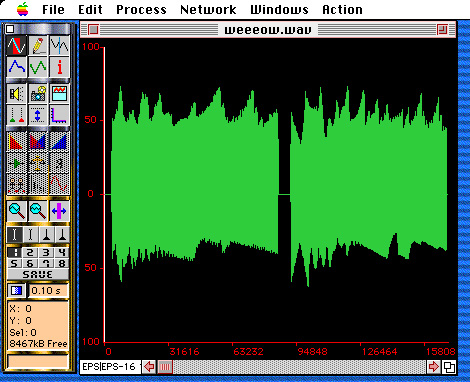Open the Process menu
The width and height of the screenshot is (470, 382).
pos(141,9)
